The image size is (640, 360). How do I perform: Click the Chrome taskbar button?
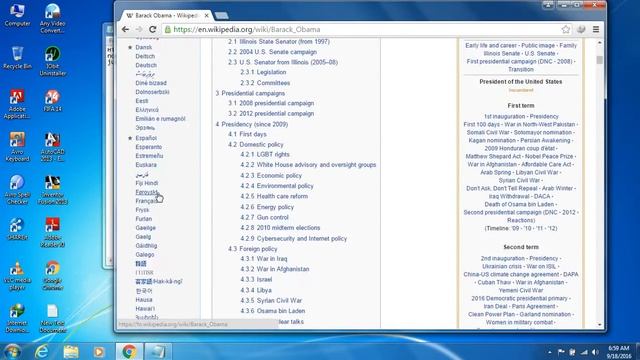[x=129, y=351]
